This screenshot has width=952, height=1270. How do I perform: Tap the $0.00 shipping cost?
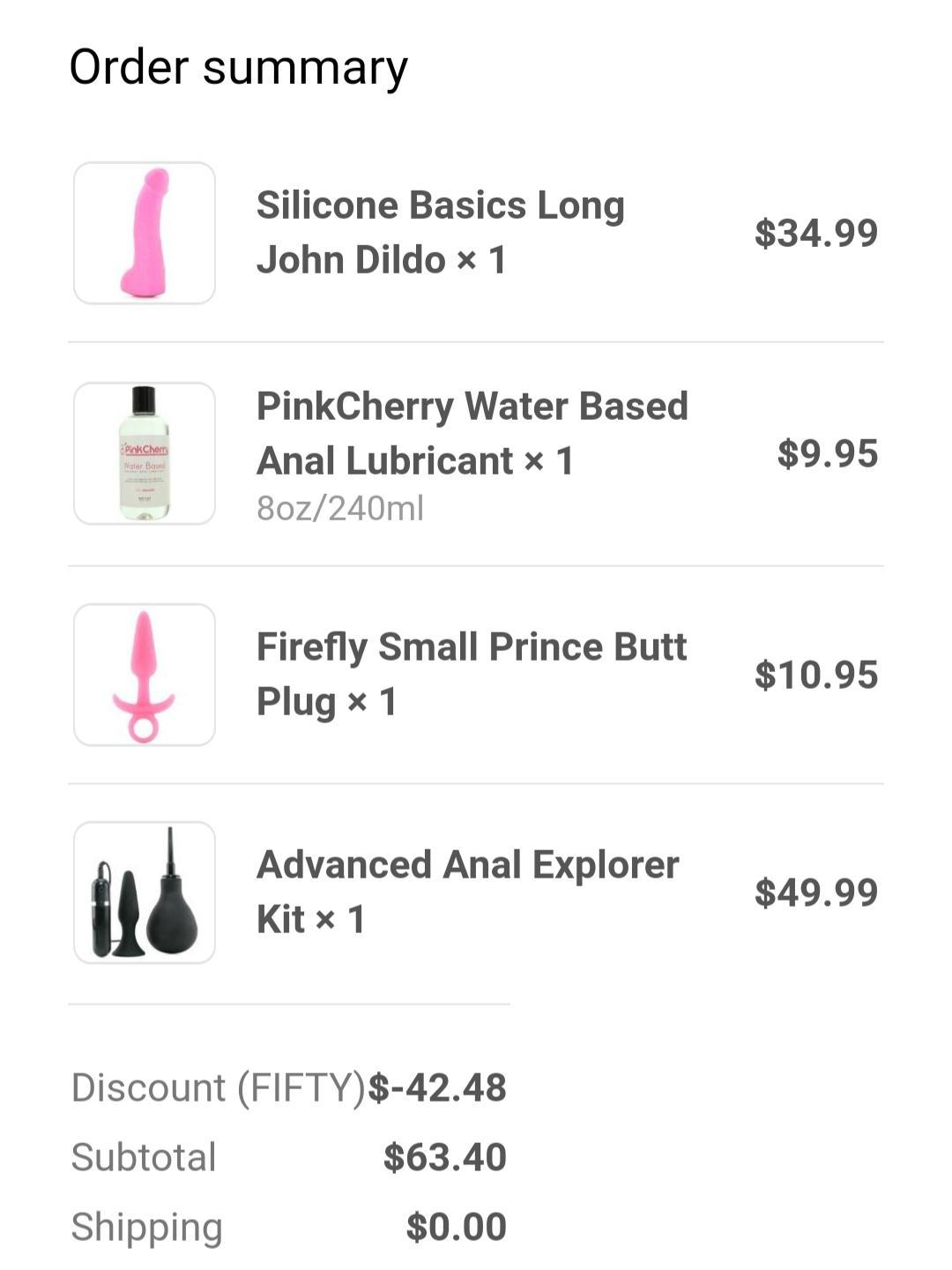pos(456,1227)
